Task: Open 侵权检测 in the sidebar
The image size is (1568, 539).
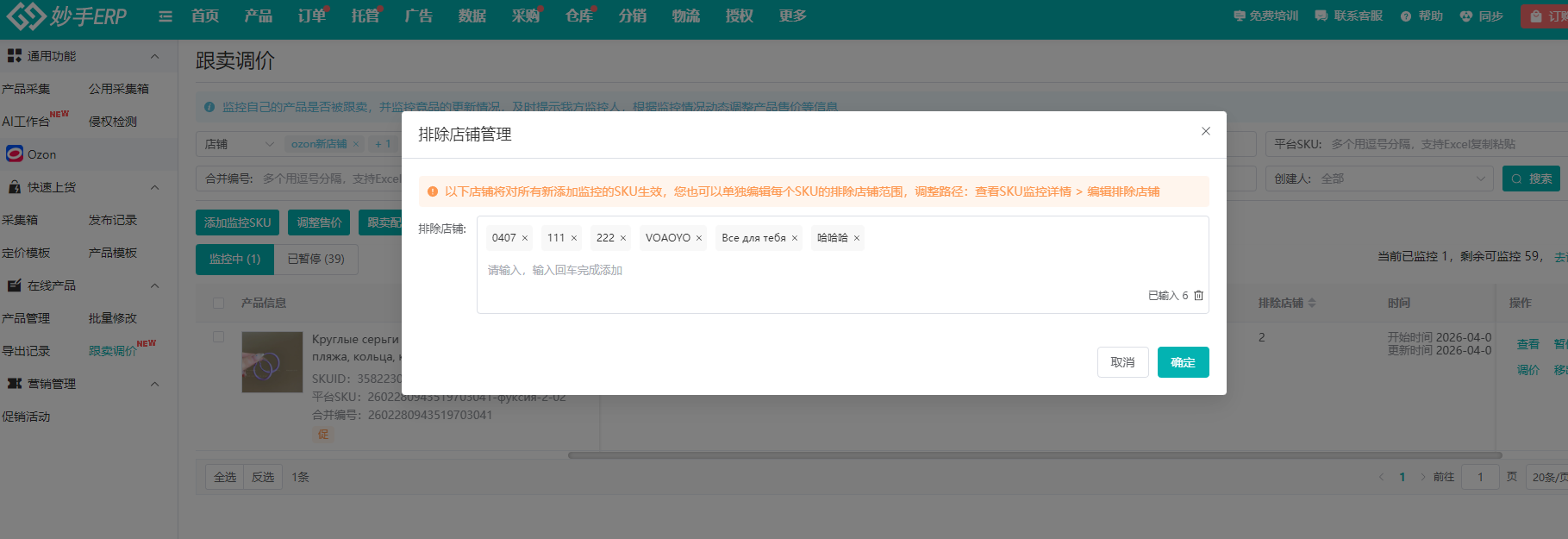Action: click(113, 122)
